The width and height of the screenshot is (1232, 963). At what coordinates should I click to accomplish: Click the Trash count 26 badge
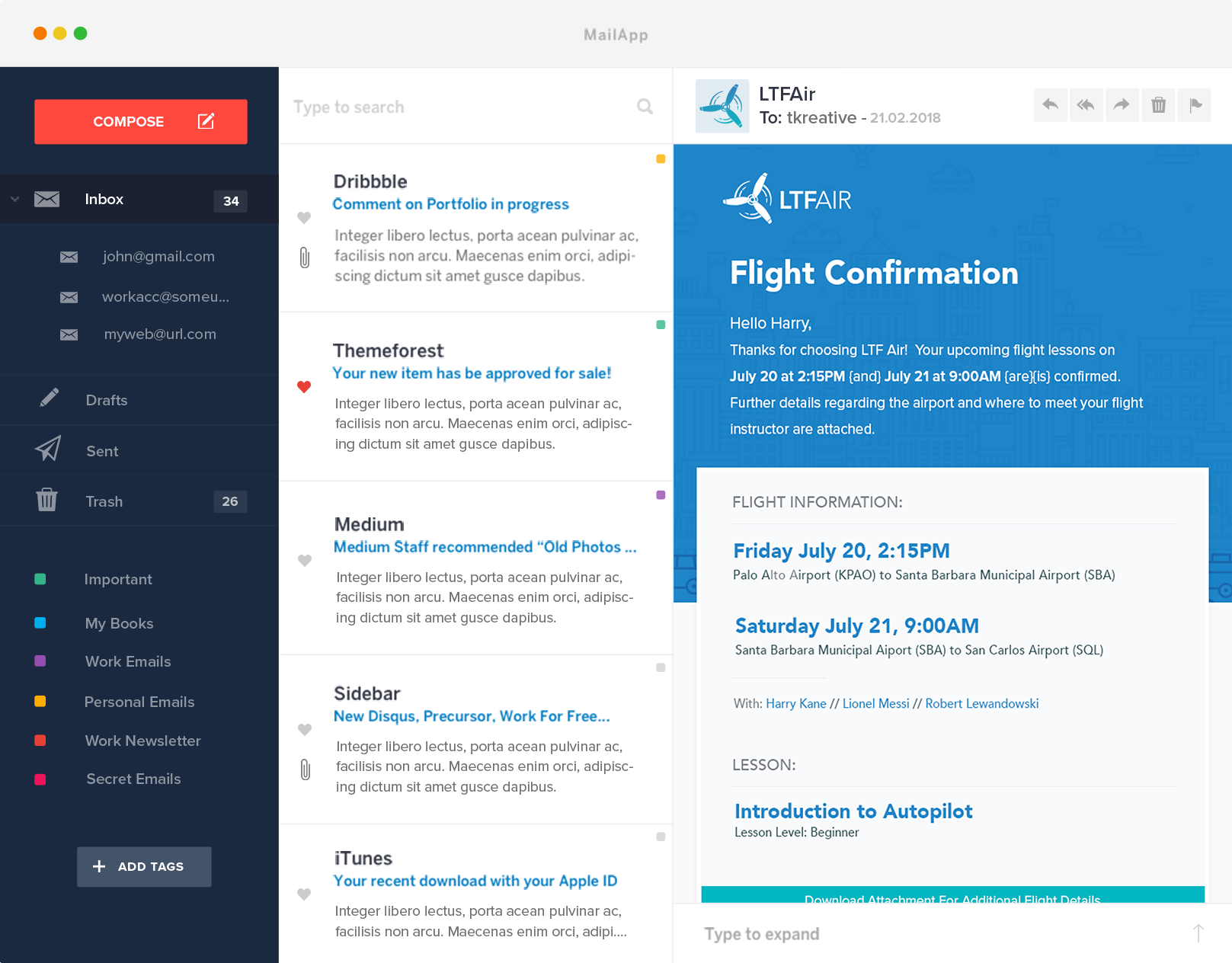[230, 501]
